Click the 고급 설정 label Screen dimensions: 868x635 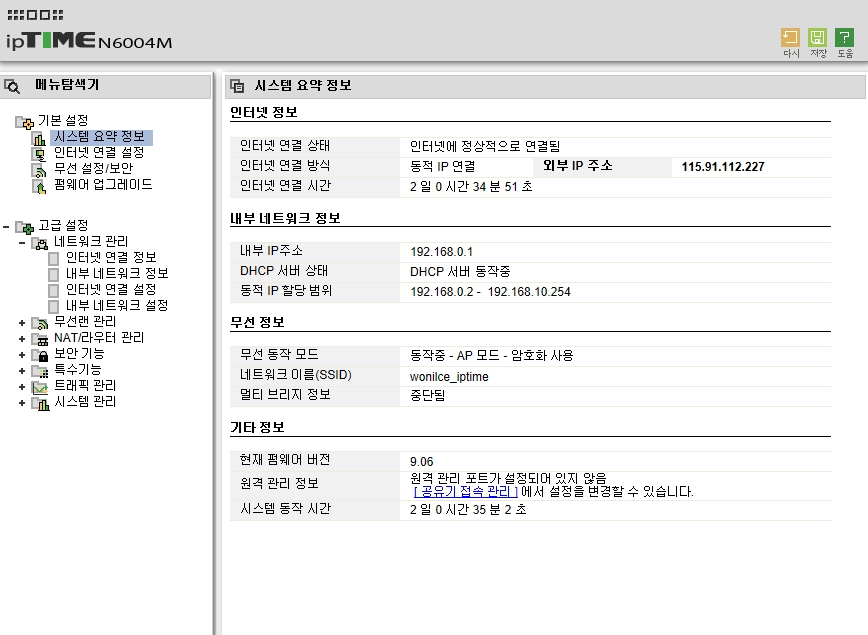[63, 225]
